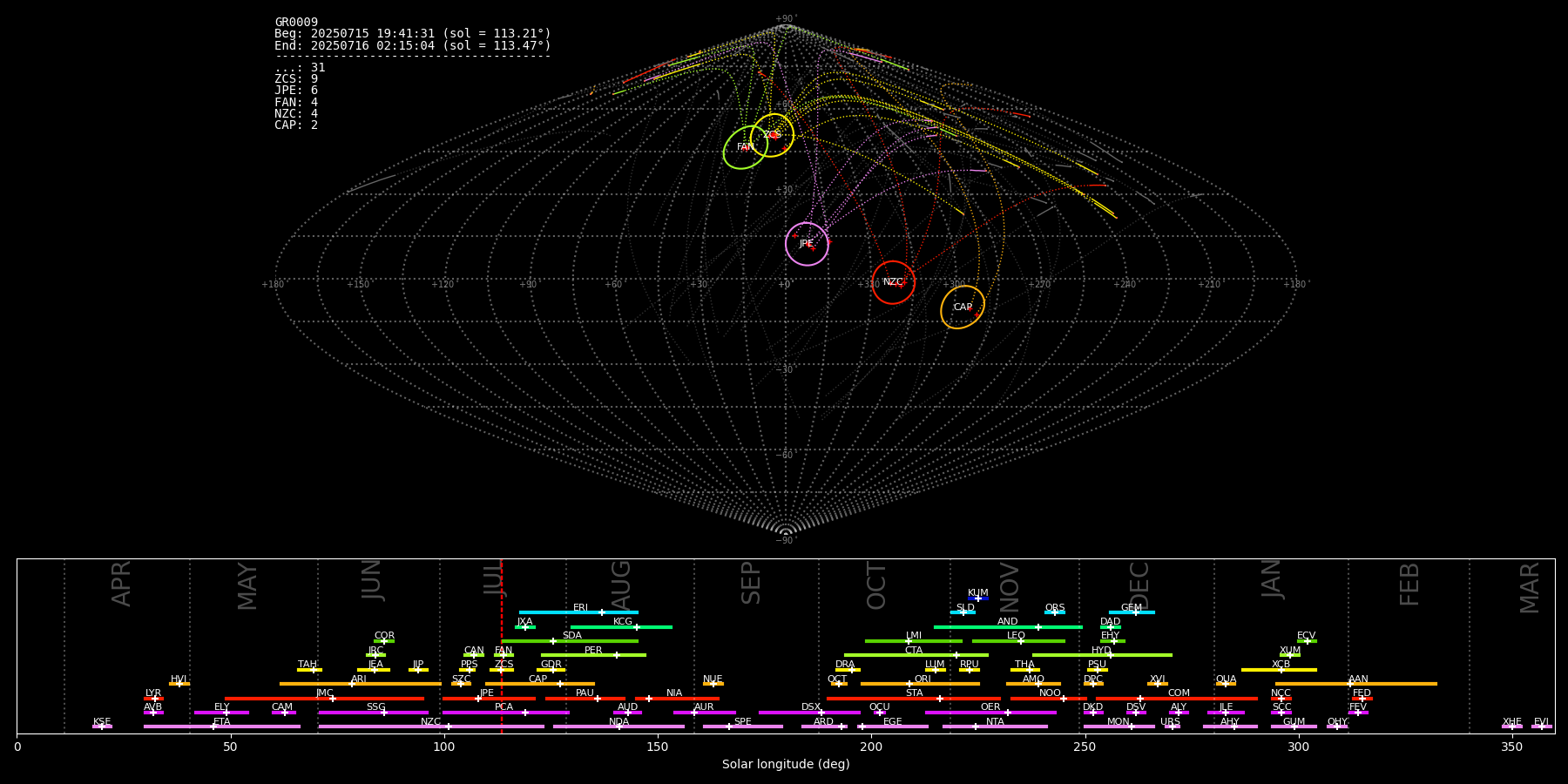This screenshot has height=784, width=1568.
Task: Select the orange AAN shower bar
Action: pos(1356,684)
